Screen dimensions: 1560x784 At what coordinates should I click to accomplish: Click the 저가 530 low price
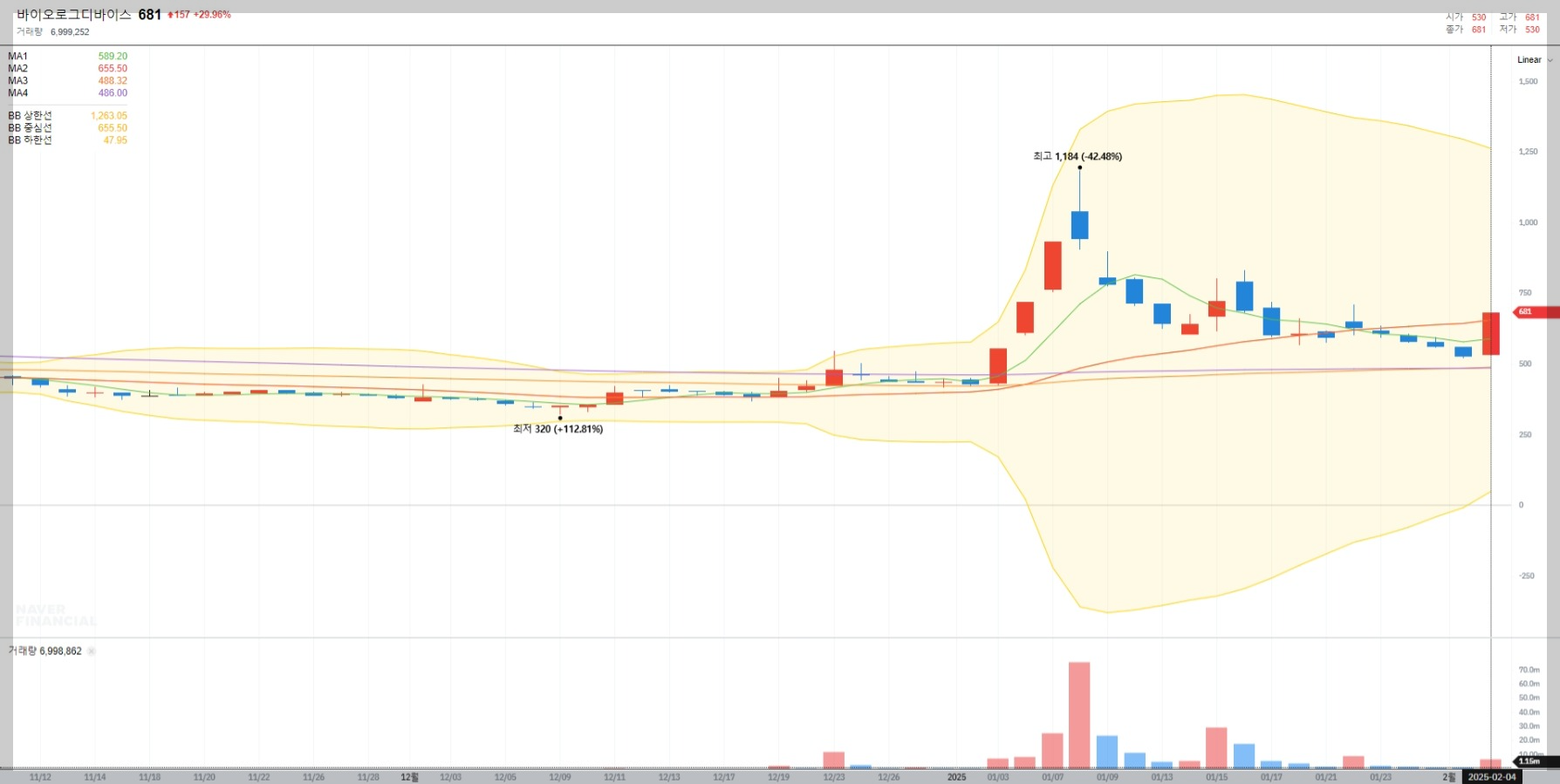(x=1520, y=30)
